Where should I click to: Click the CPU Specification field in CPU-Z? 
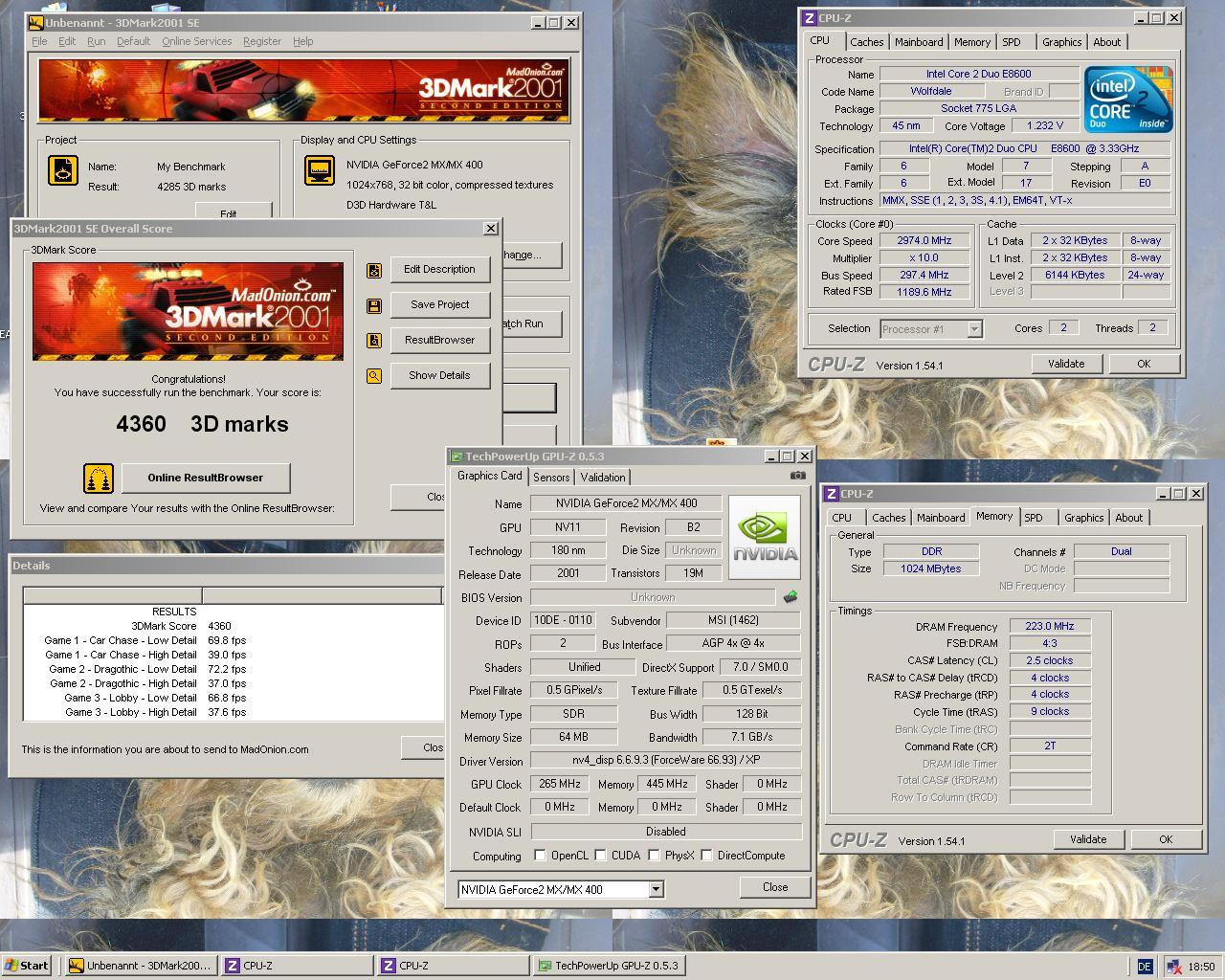click(x=1024, y=149)
